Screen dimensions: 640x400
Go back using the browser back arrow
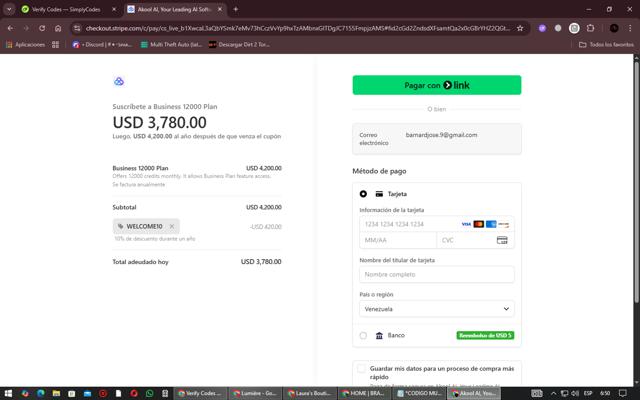(x=10, y=28)
